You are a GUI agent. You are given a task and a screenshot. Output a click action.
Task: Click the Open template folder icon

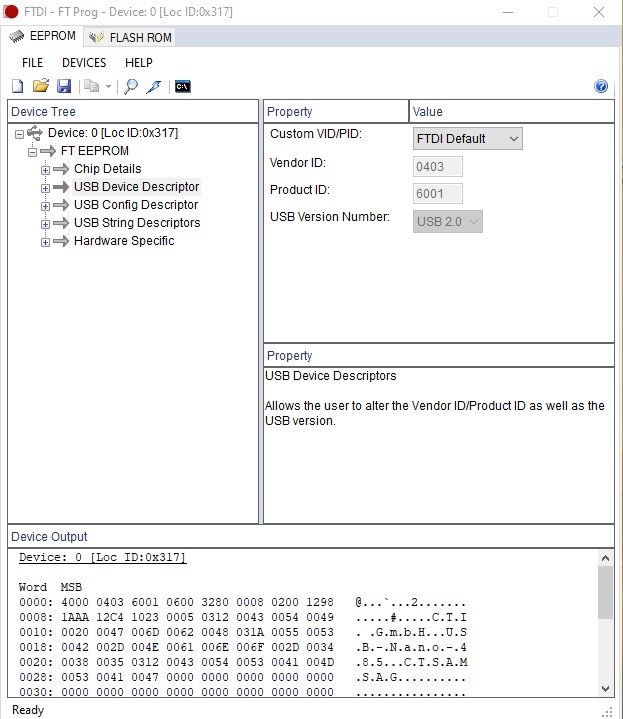click(41, 87)
